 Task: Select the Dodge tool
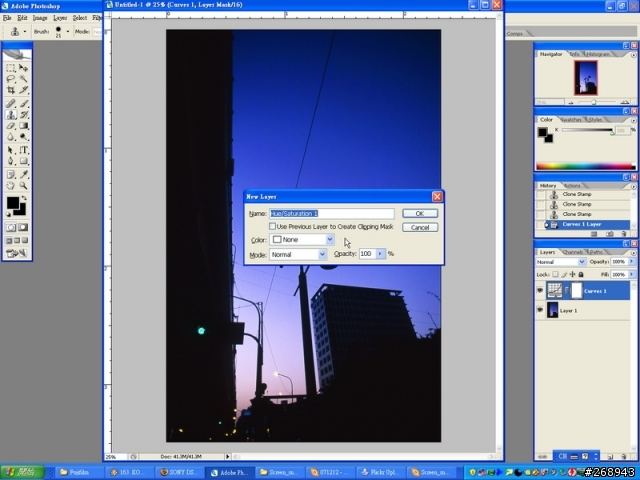click(x=23, y=137)
